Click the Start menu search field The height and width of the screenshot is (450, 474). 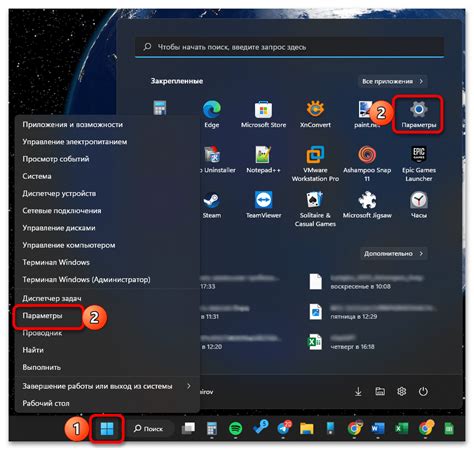289,47
